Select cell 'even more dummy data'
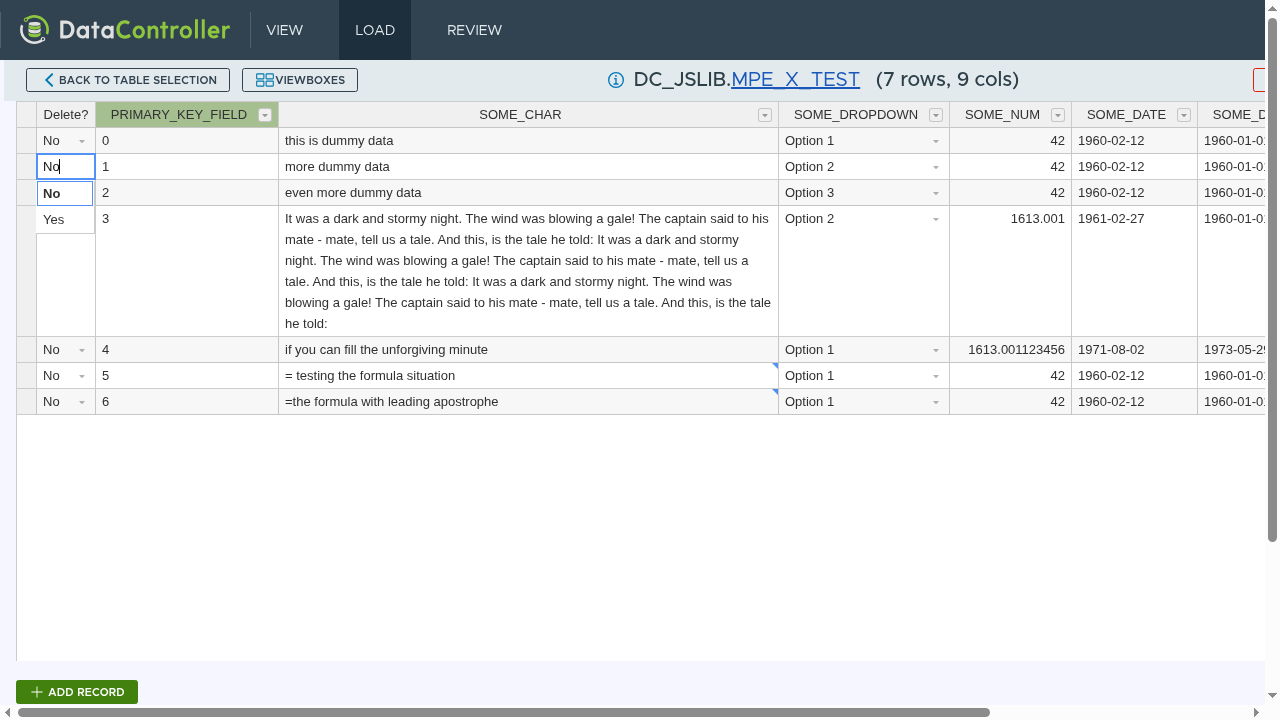The image size is (1280, 720). pos(528,193)
